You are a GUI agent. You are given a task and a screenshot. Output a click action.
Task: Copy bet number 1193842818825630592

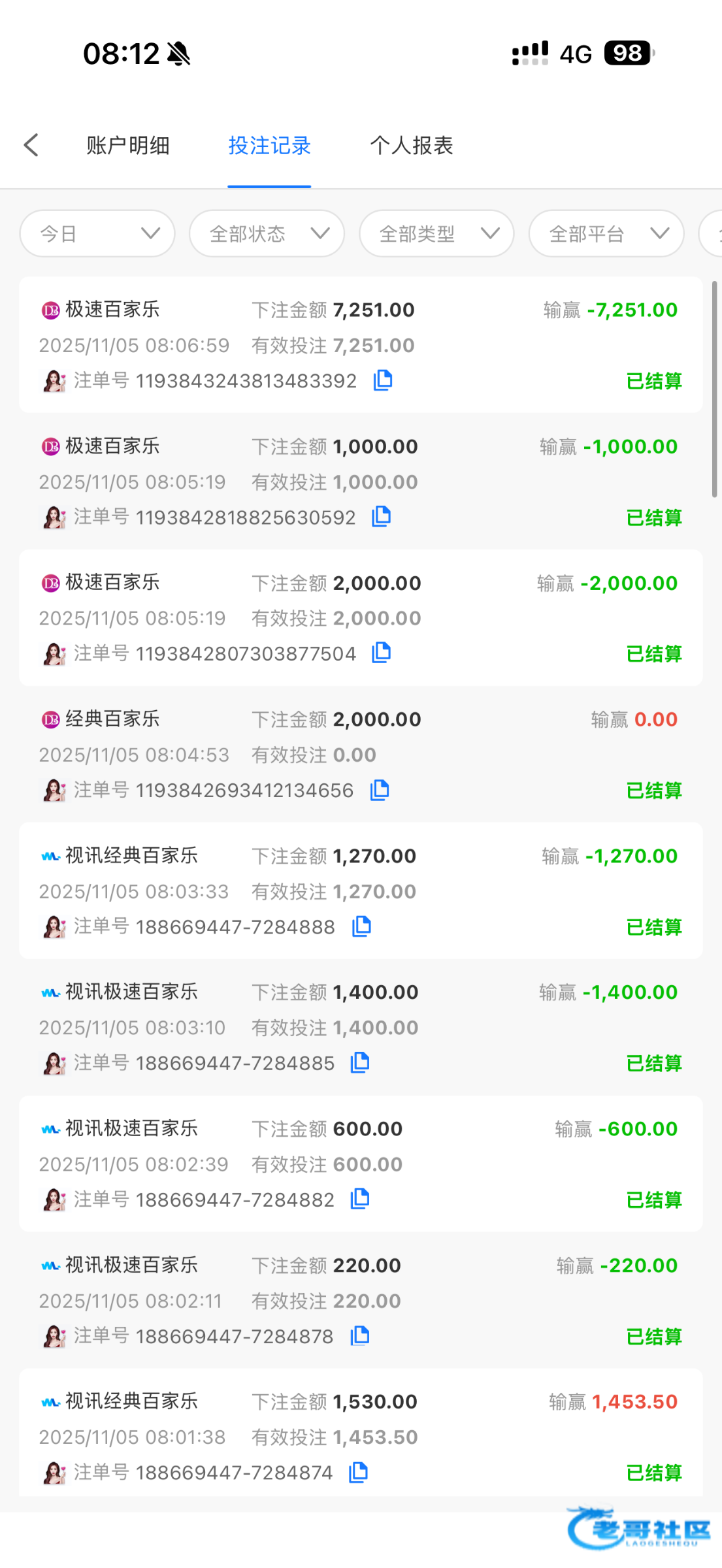382,517
